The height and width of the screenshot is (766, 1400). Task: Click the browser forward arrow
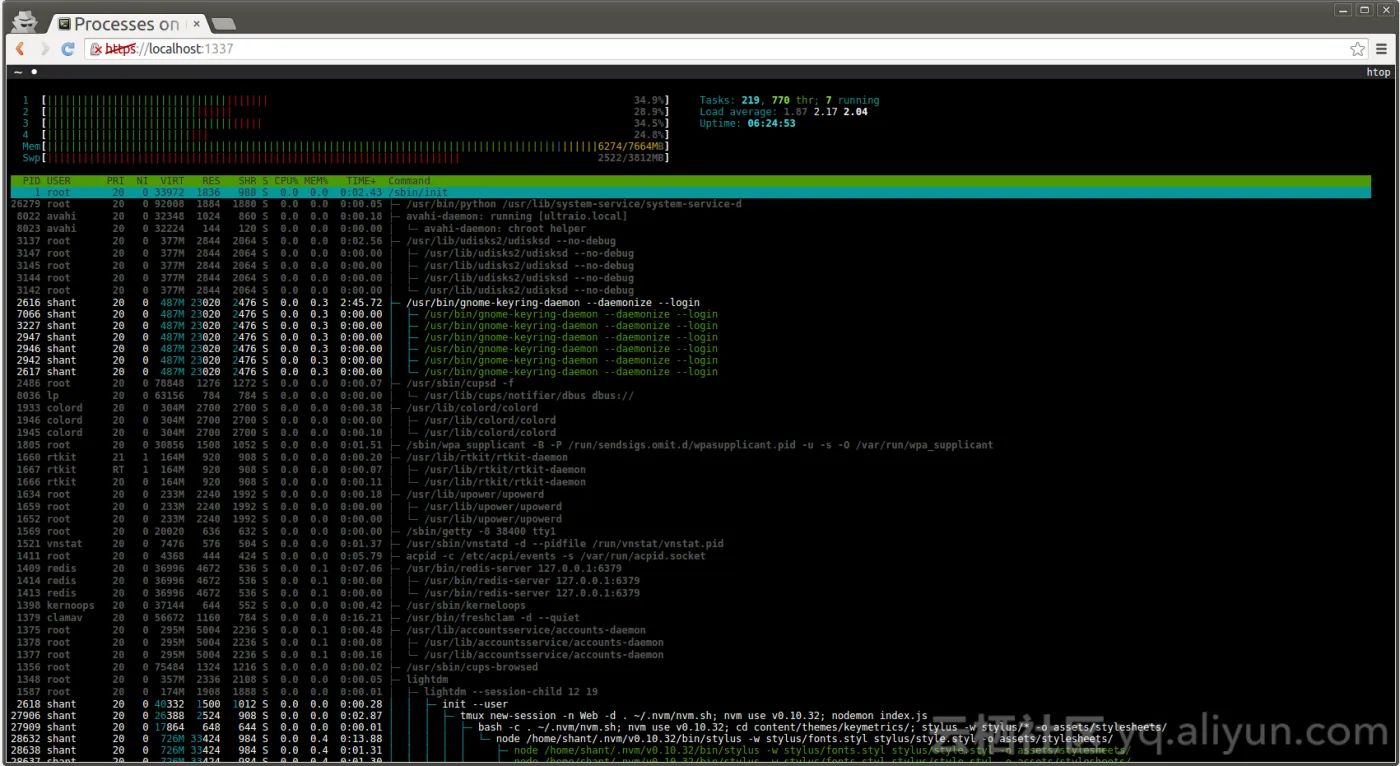pyautogui.click(x=44, y=48)
